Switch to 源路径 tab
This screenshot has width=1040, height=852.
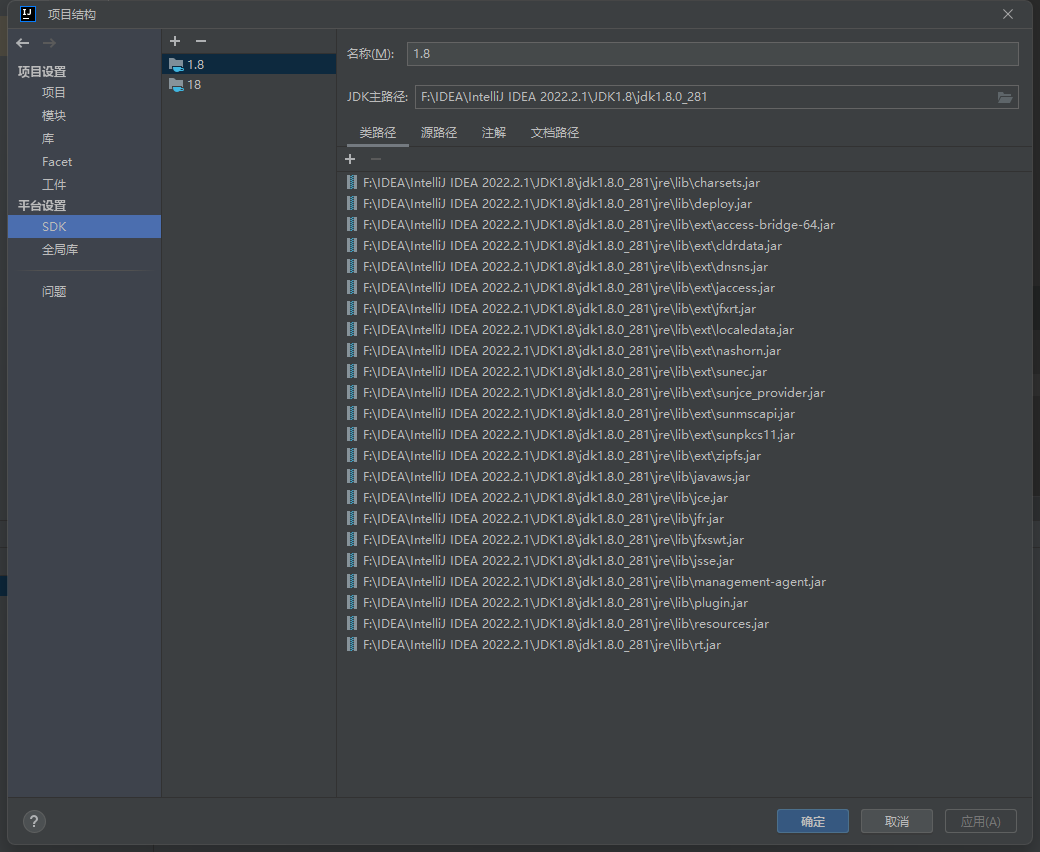point(439,133)
